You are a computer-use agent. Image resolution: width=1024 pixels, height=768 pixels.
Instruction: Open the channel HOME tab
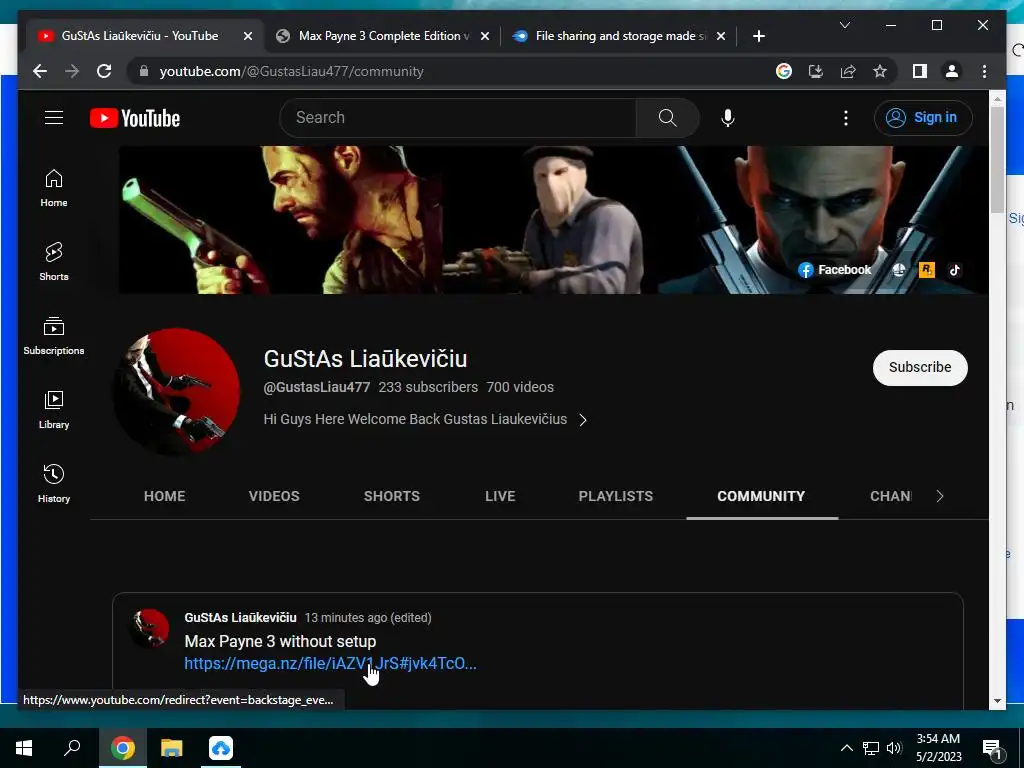click(165, 496)
